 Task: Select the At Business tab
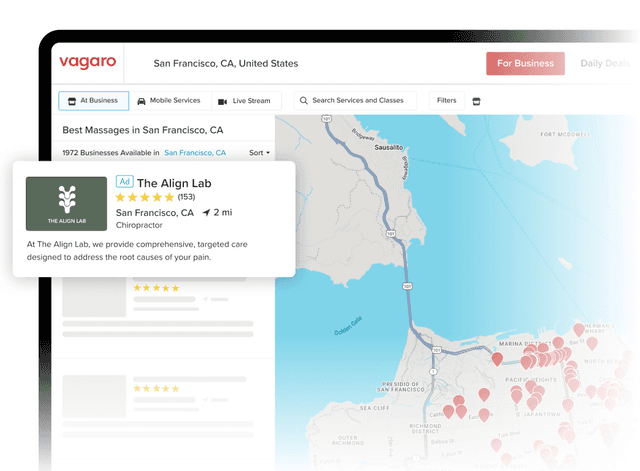pos(93,101)
